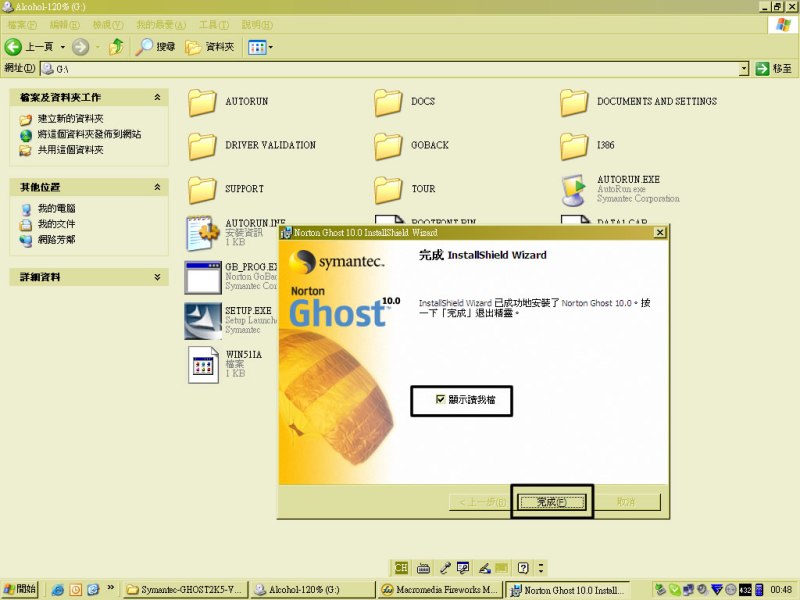The image size is (800, 600).
Task: Click the CH input language indicator
Action: [x=401, y=568]
